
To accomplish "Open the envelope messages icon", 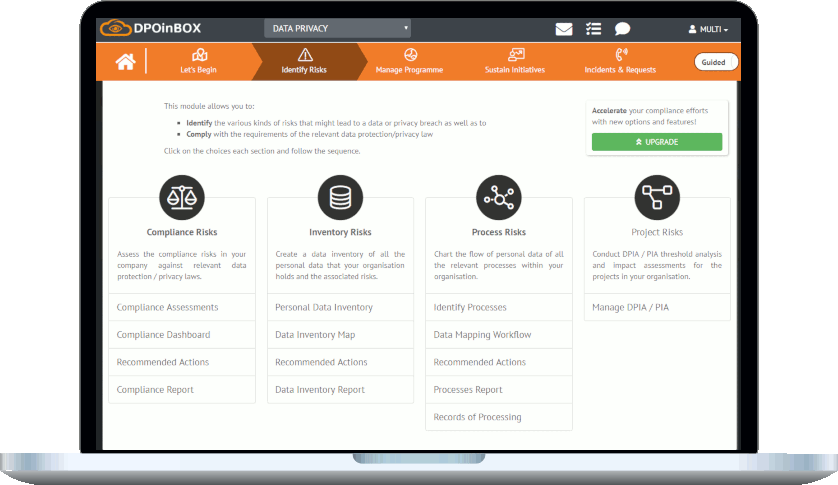I will coord(564,29).
